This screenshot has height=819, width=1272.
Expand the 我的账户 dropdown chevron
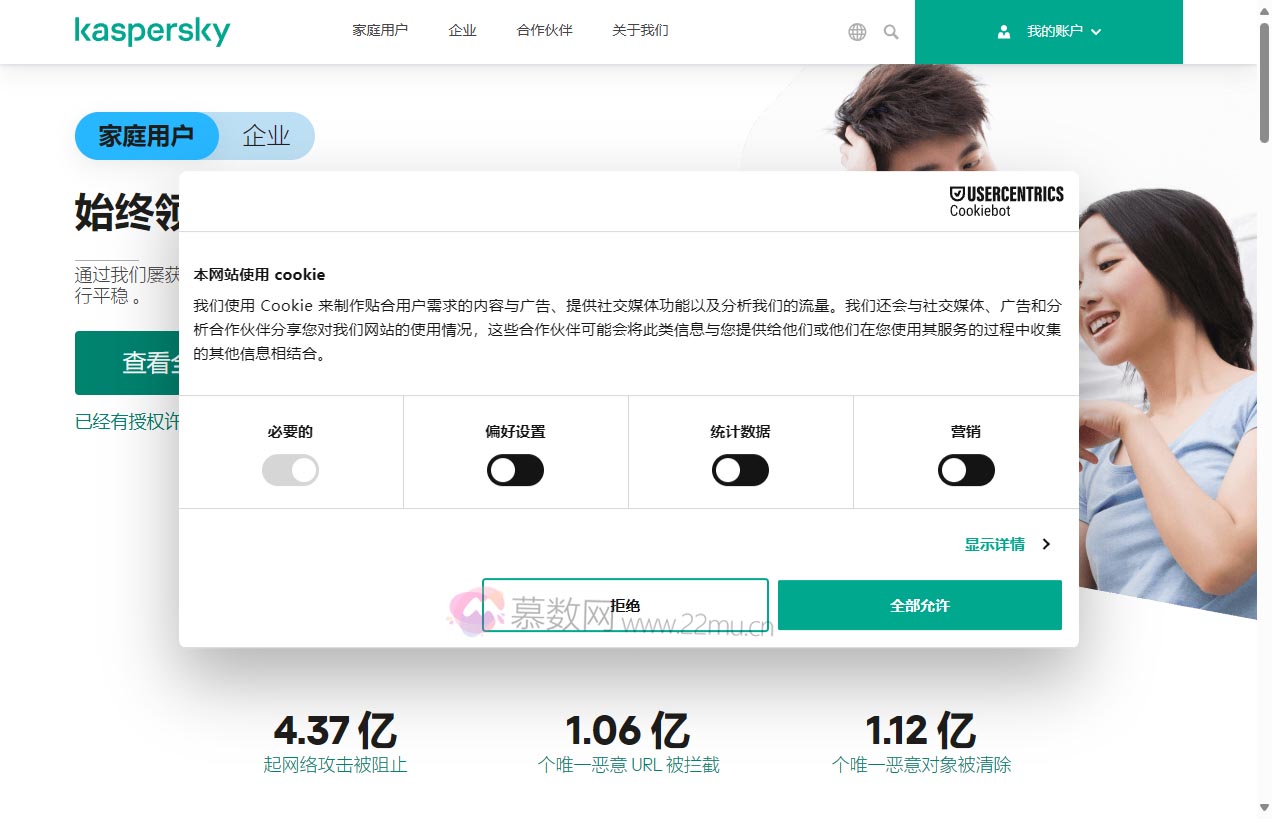click(x=1096, y=32)
